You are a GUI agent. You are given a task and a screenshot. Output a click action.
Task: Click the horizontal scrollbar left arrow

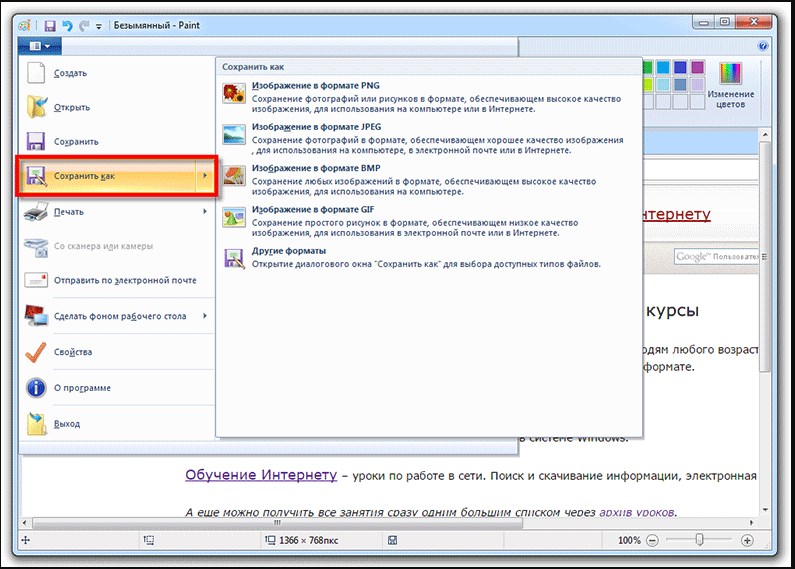(25, 522)
